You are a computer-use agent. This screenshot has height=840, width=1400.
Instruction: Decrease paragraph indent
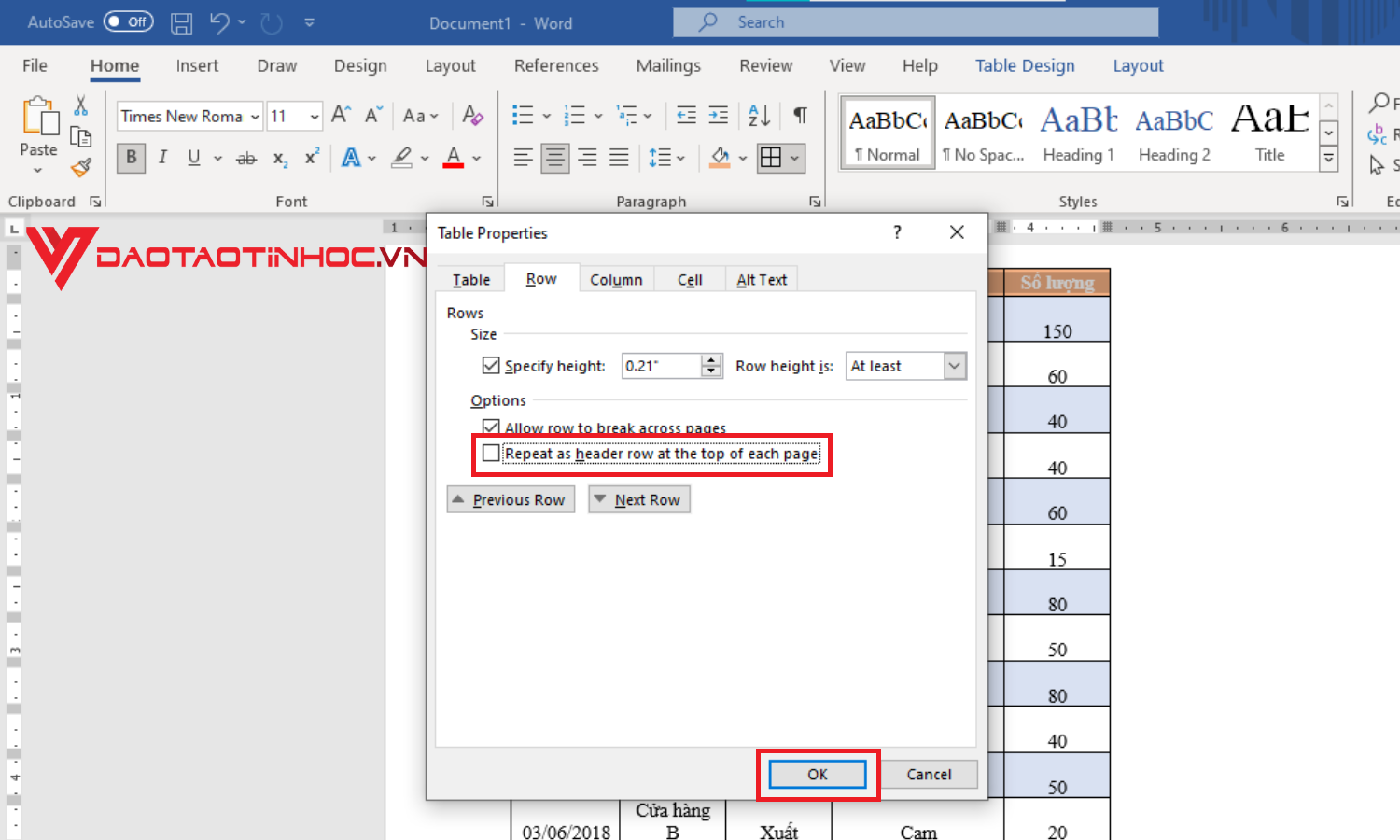click(686, 115)
